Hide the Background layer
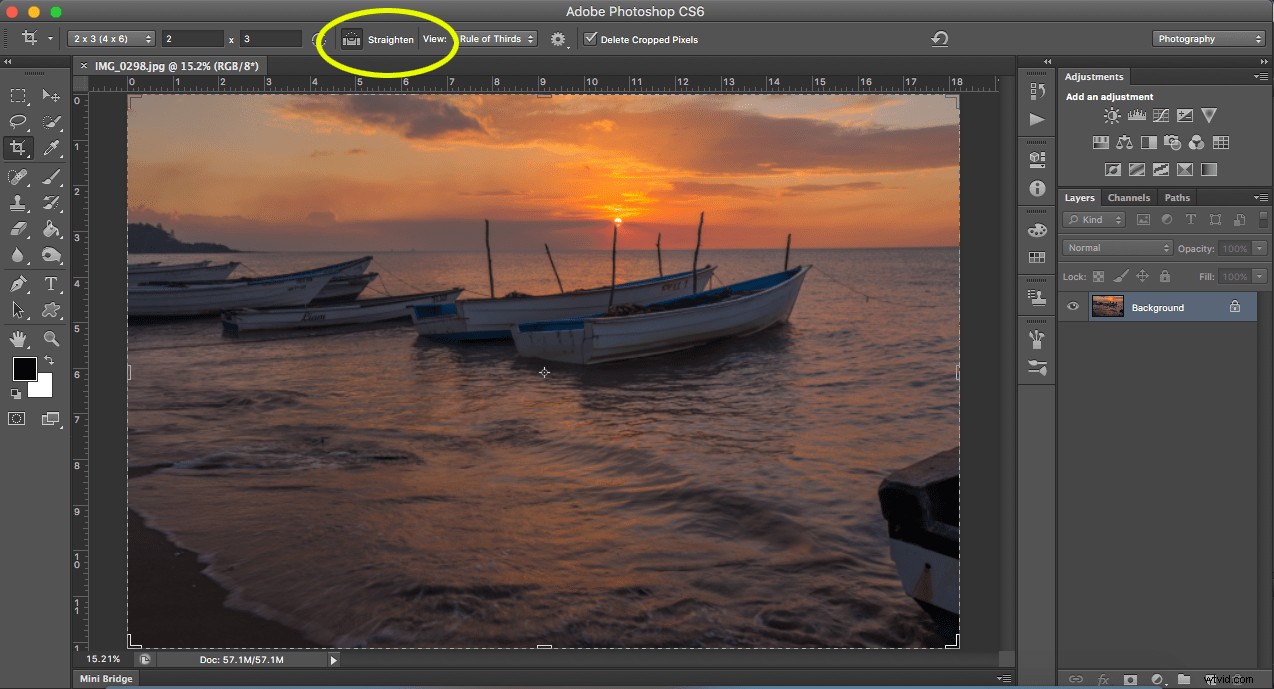Image resolution: width=1274 pixels, height=689 pixels. click(1073, 307)
